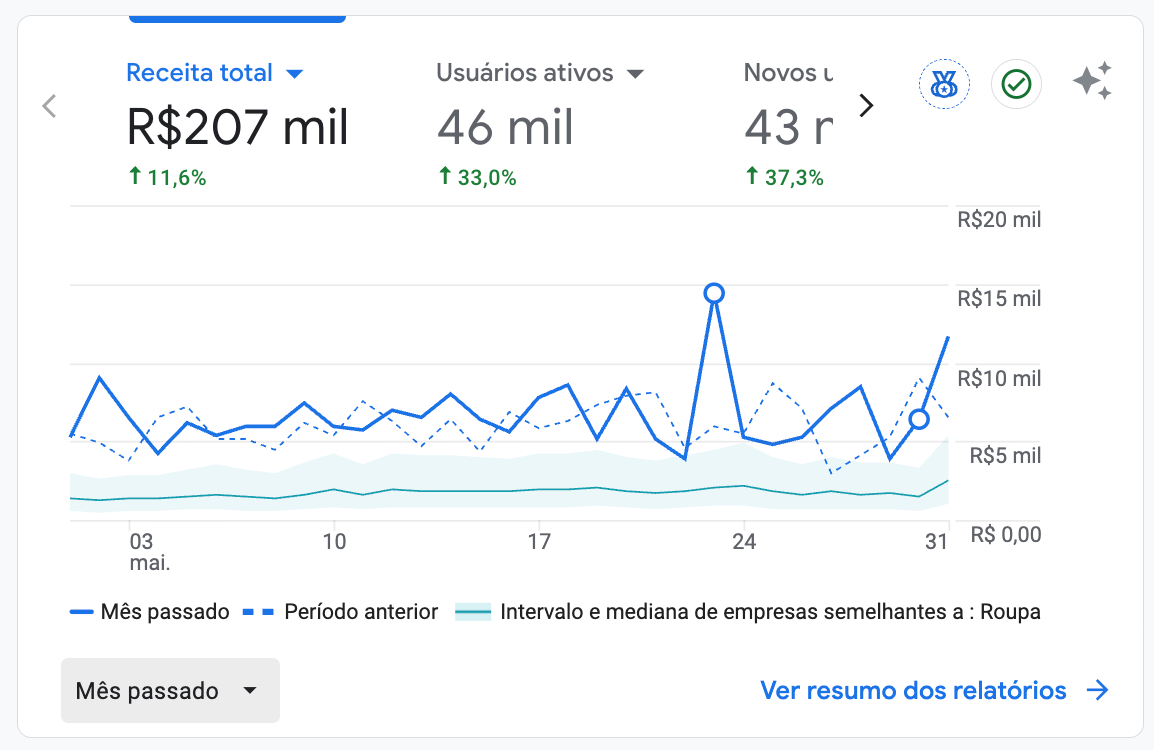This screenshot has width=1154, height=750.
Task: Click the 10 date axis label
Action: [334, 542]
